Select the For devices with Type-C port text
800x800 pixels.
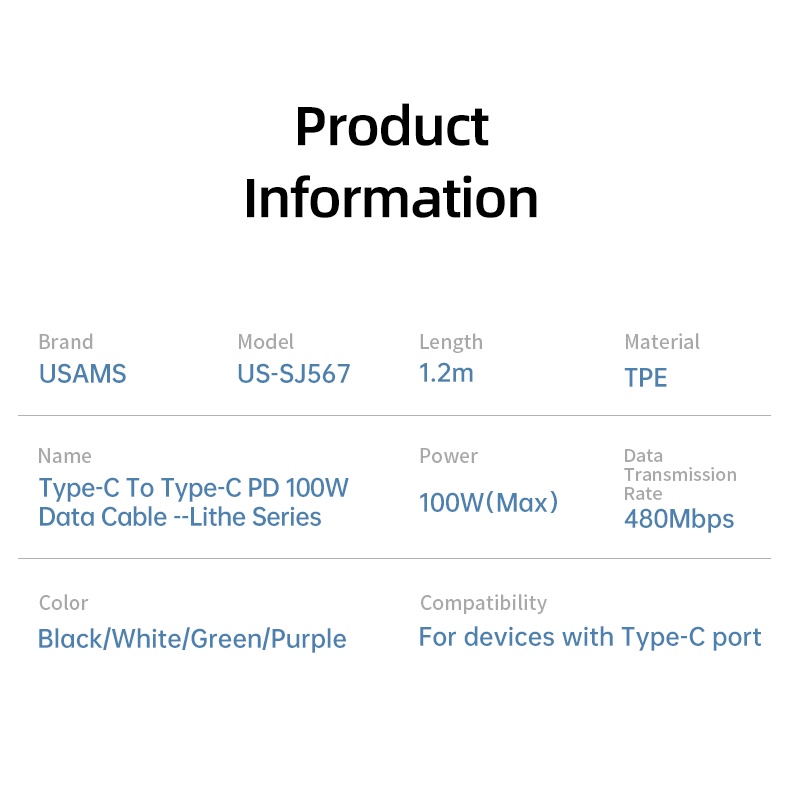[590, 637]
